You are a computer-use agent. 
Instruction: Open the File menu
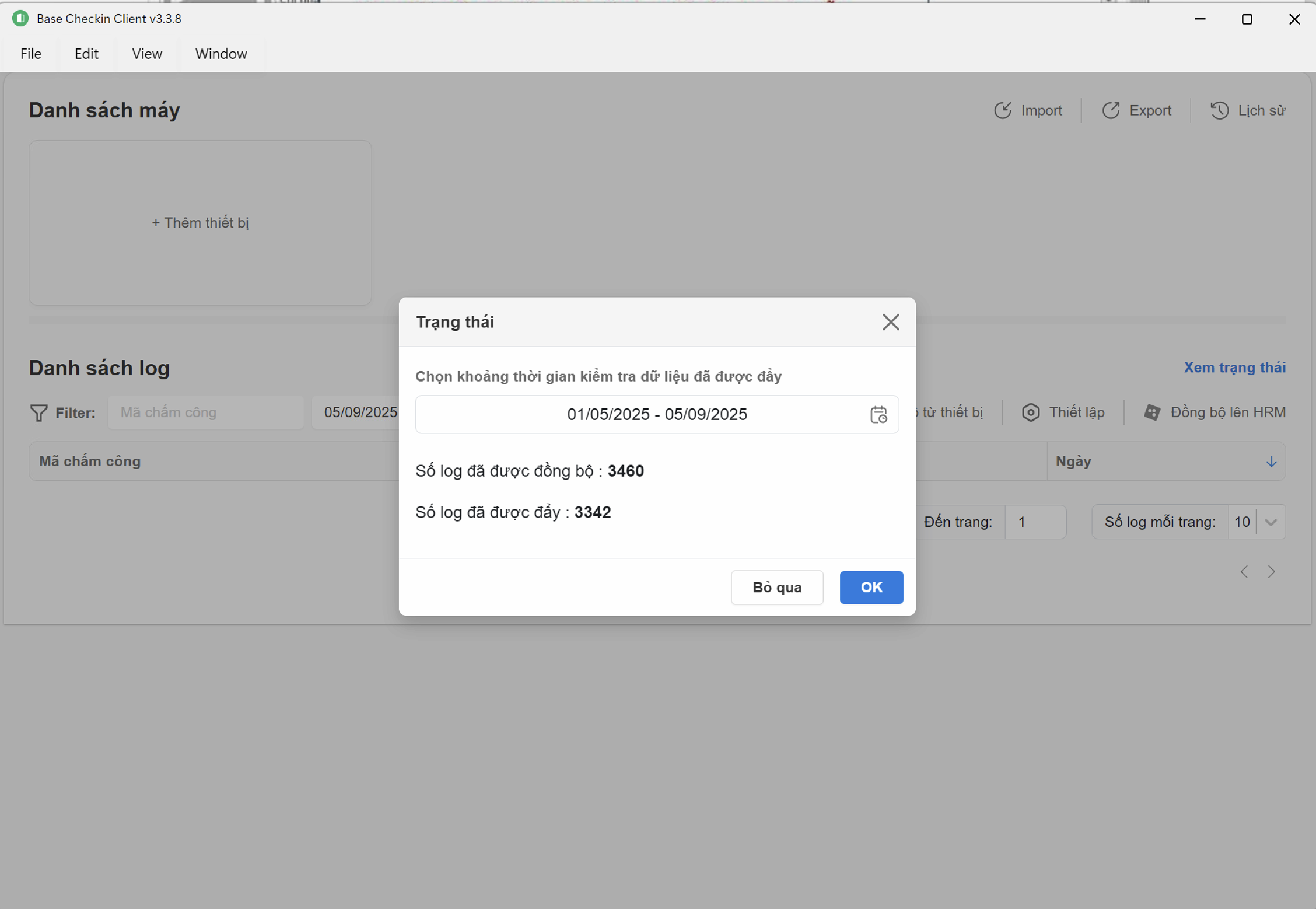point(31,54)
